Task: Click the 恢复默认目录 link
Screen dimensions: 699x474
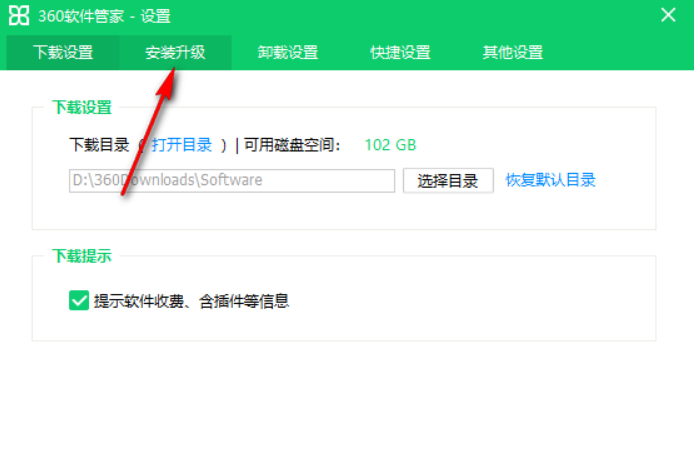Action: point(551,180)
